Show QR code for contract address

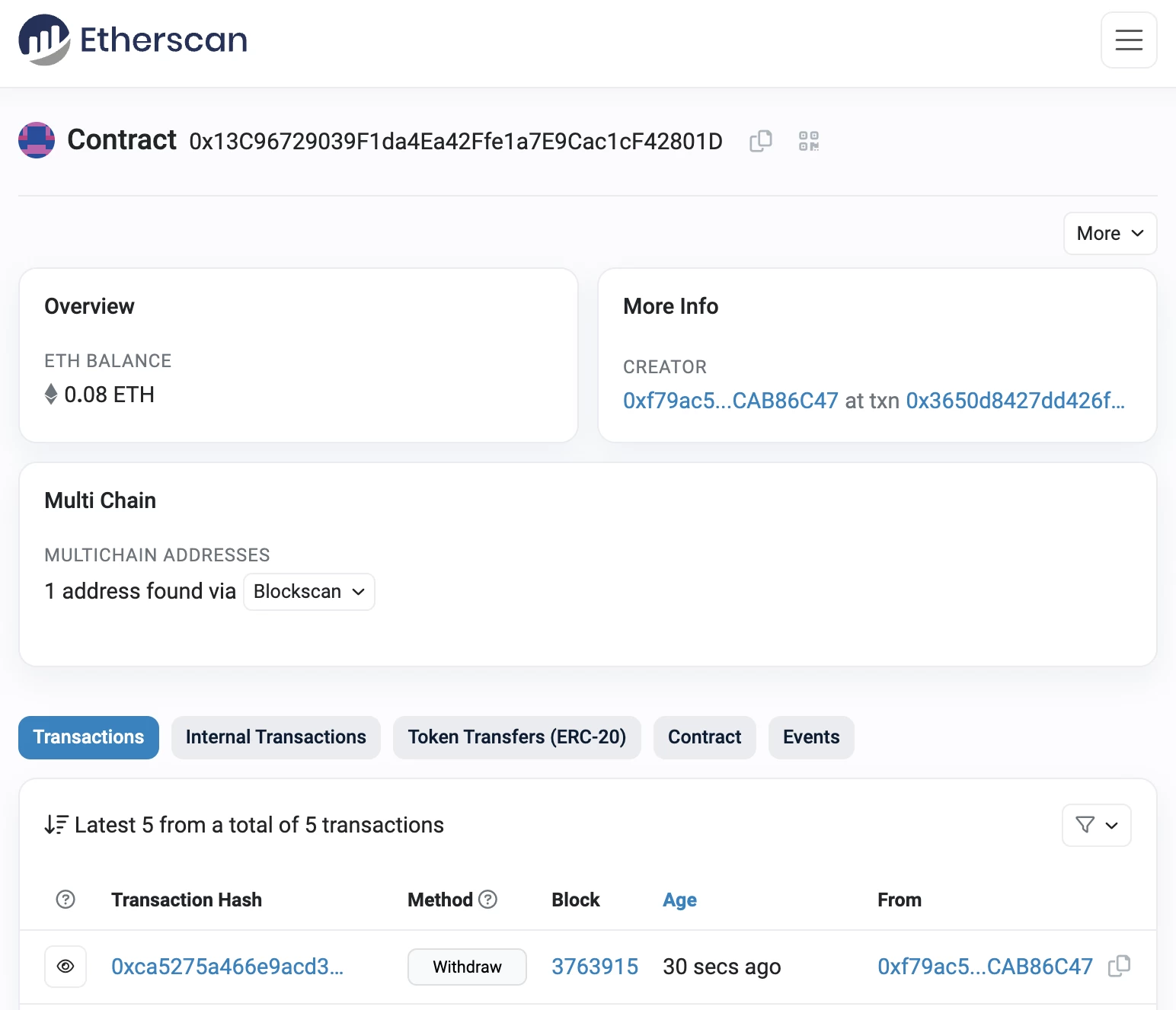(809, 141)
